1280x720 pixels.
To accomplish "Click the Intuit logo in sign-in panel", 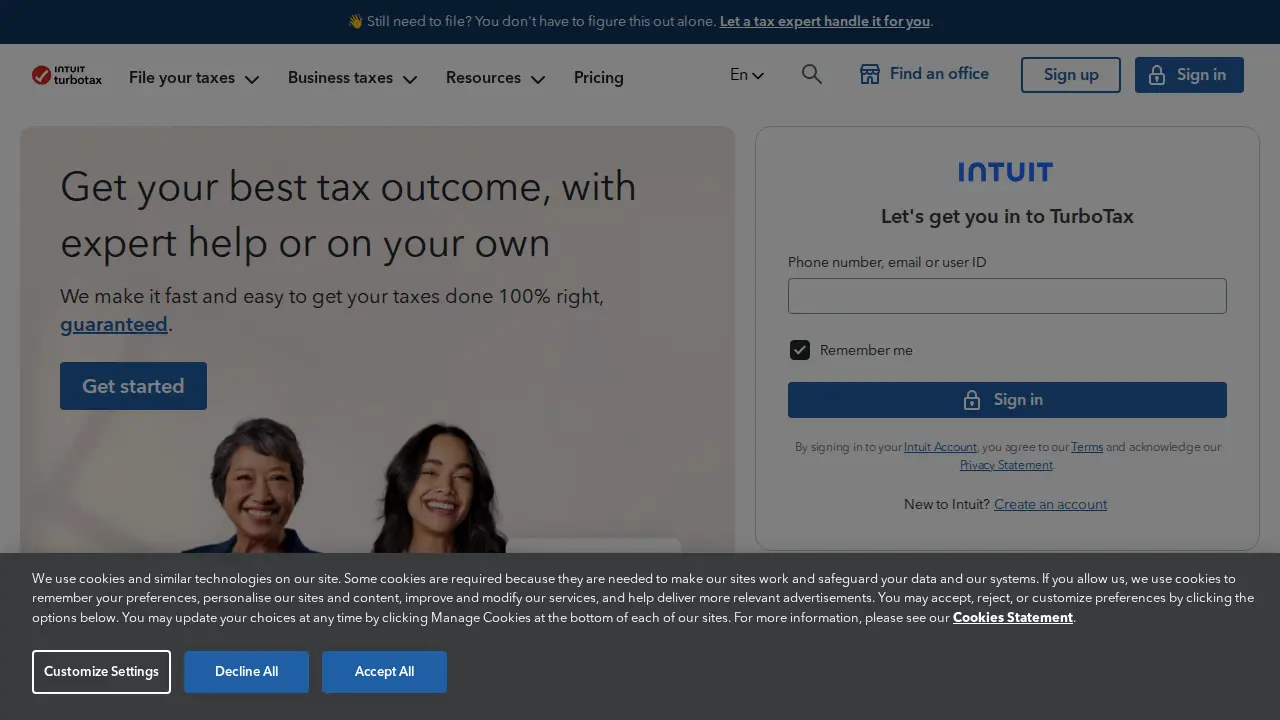I will click(1005, 172).
